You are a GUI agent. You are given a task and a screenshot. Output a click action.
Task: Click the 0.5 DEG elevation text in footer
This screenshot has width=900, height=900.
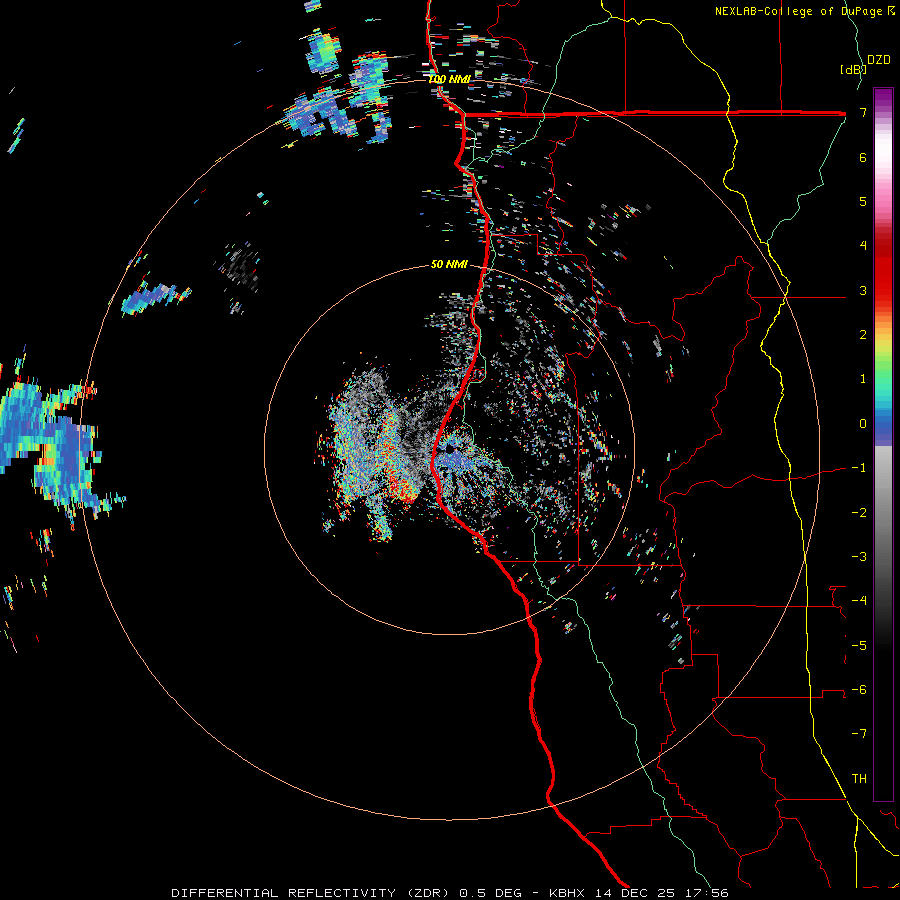click(490, 893)
